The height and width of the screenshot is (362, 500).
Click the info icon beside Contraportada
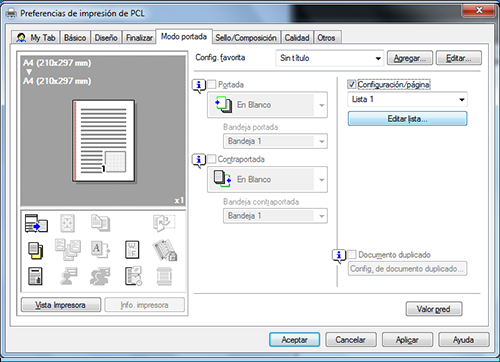point(199,161)
